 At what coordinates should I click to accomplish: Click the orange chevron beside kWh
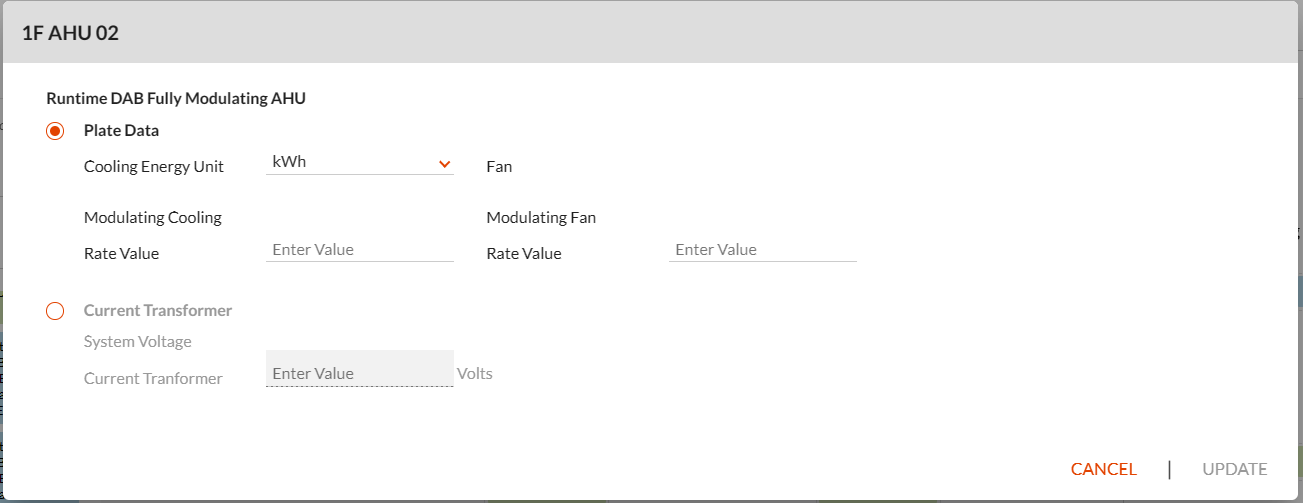click(x=445, y=163)
